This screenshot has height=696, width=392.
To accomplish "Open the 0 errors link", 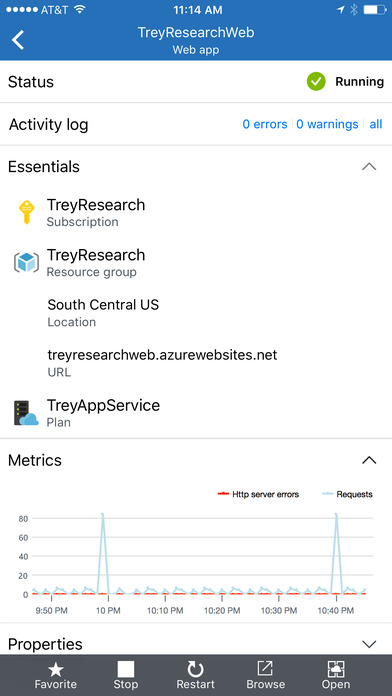I will coord(265,124).
